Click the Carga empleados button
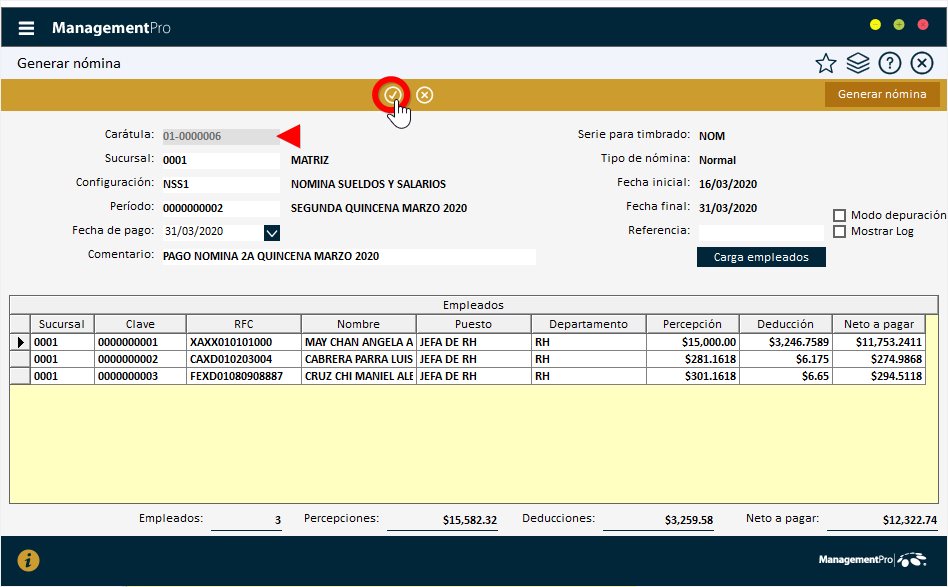Screen dimensions: 948x587 [x=761, y=257]
